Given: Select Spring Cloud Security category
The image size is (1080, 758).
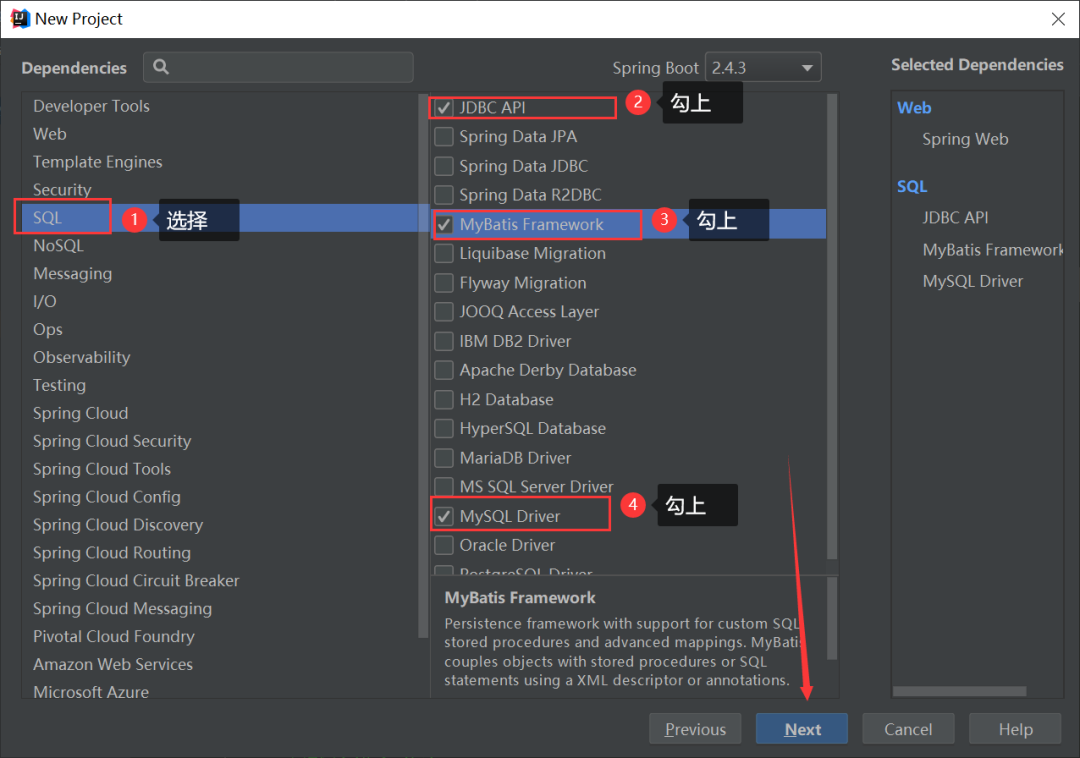Looking at the screenshot, I should coord(112,441).
